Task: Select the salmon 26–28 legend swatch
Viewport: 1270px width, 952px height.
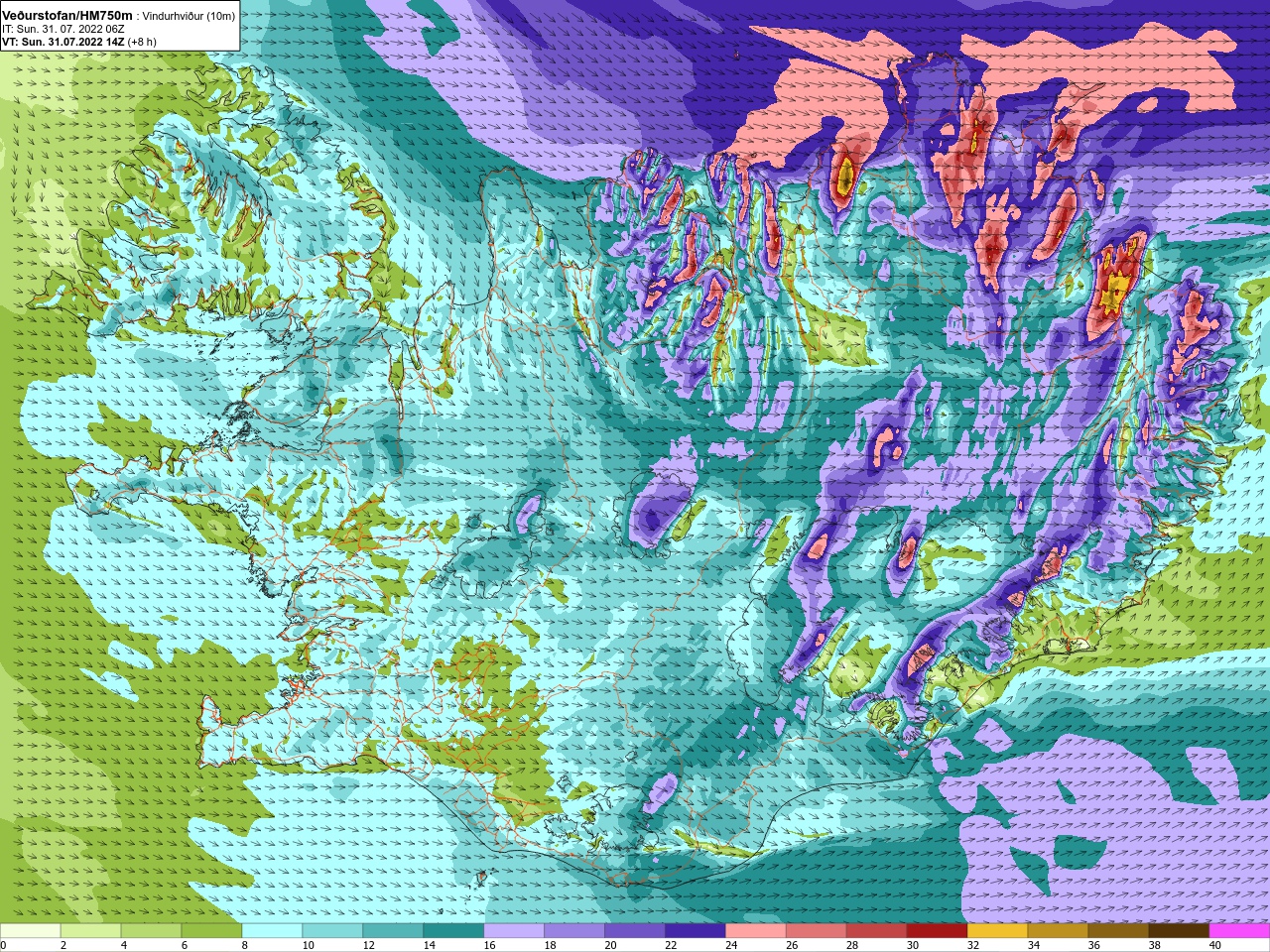Action: pyautogui.click(x=818, y=930)
